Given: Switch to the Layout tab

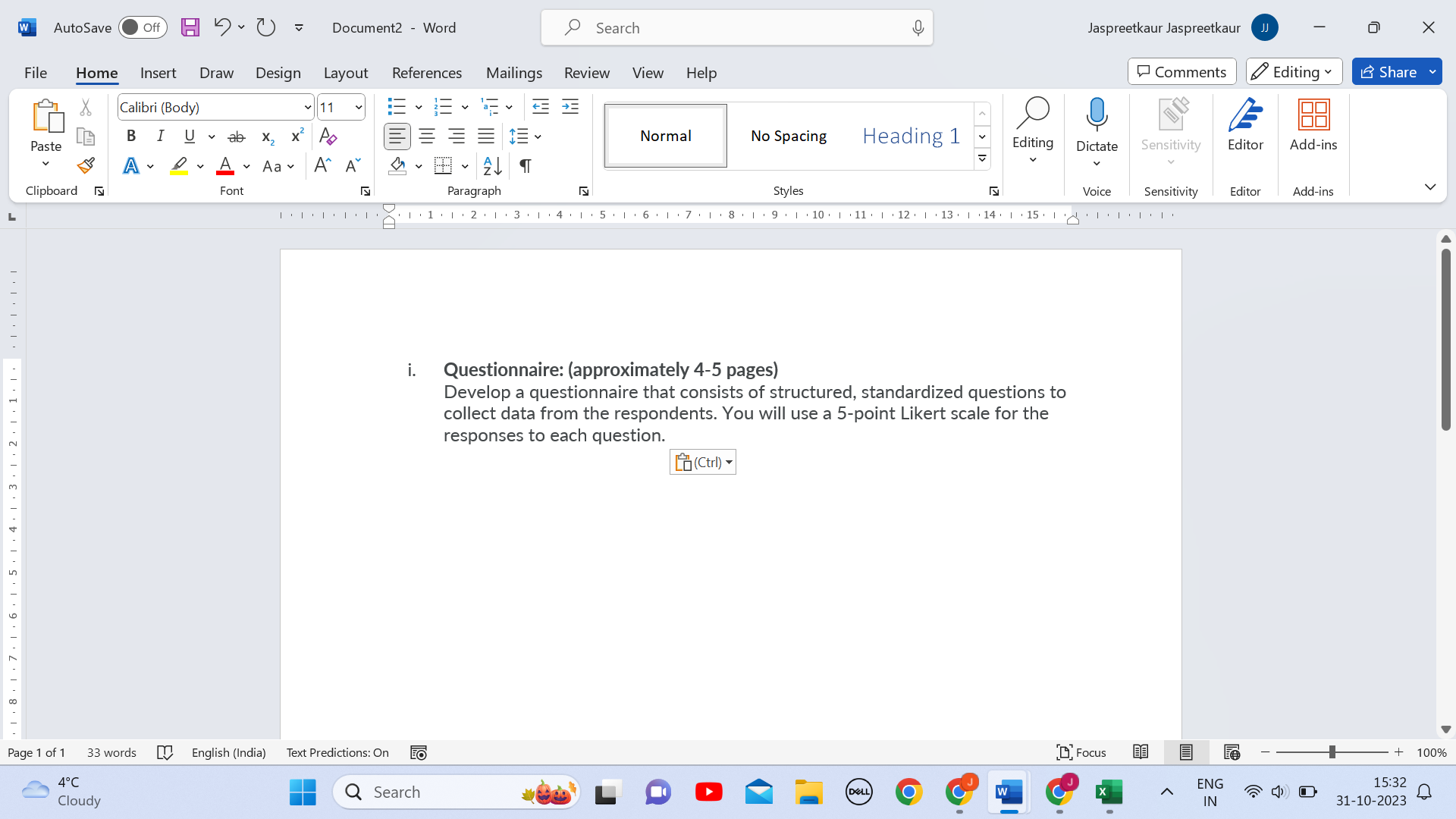Looking at the screenshot, I should point(345,73).
